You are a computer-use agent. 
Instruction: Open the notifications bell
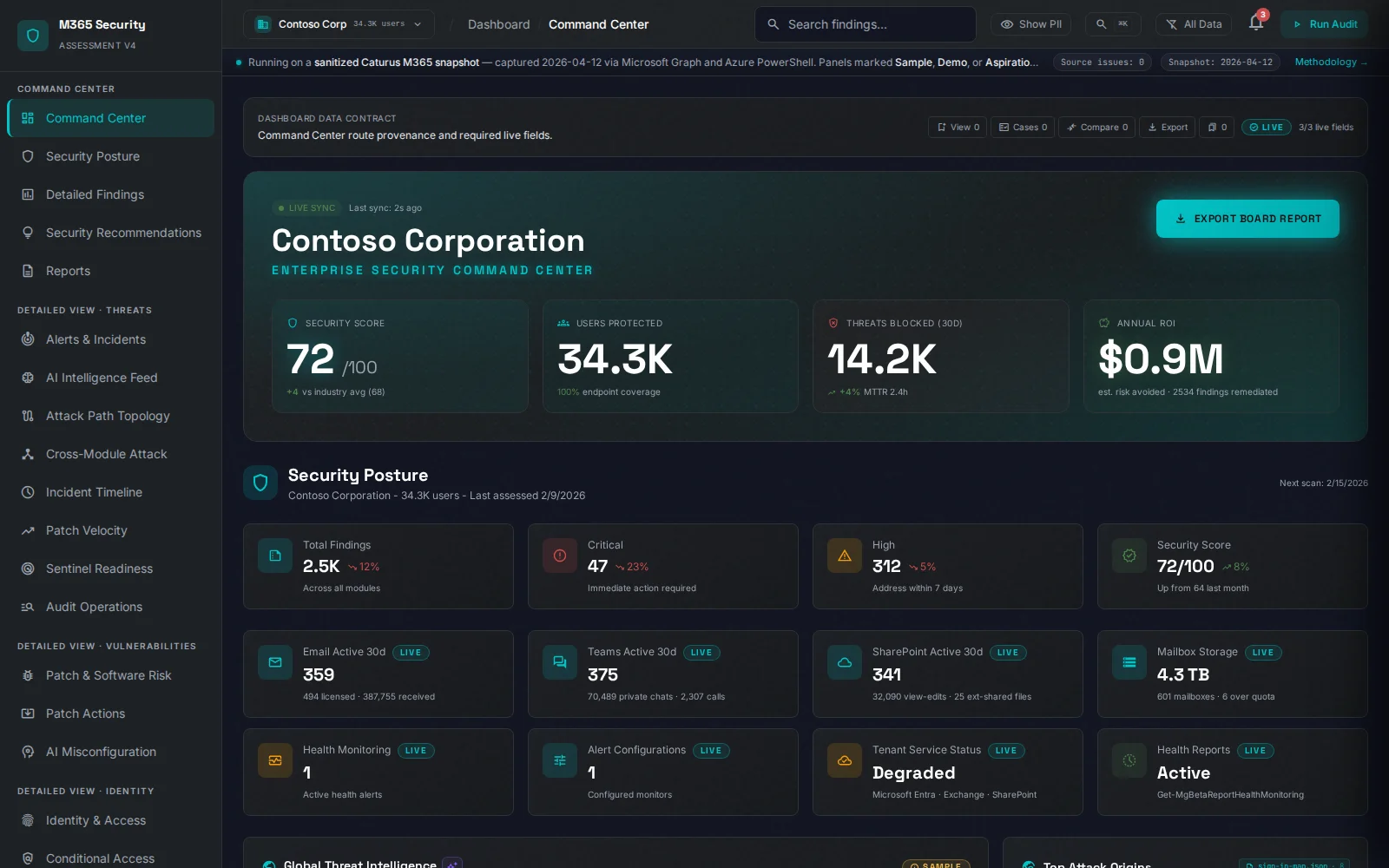(1256, 23)
